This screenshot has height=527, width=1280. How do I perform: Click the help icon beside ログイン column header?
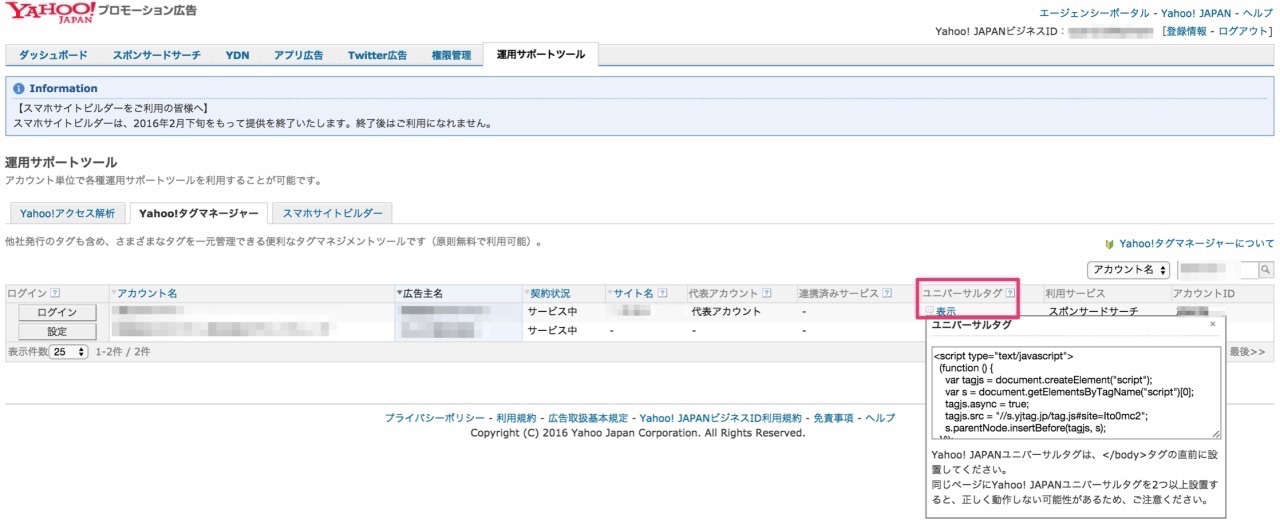(x=55, y=293)
